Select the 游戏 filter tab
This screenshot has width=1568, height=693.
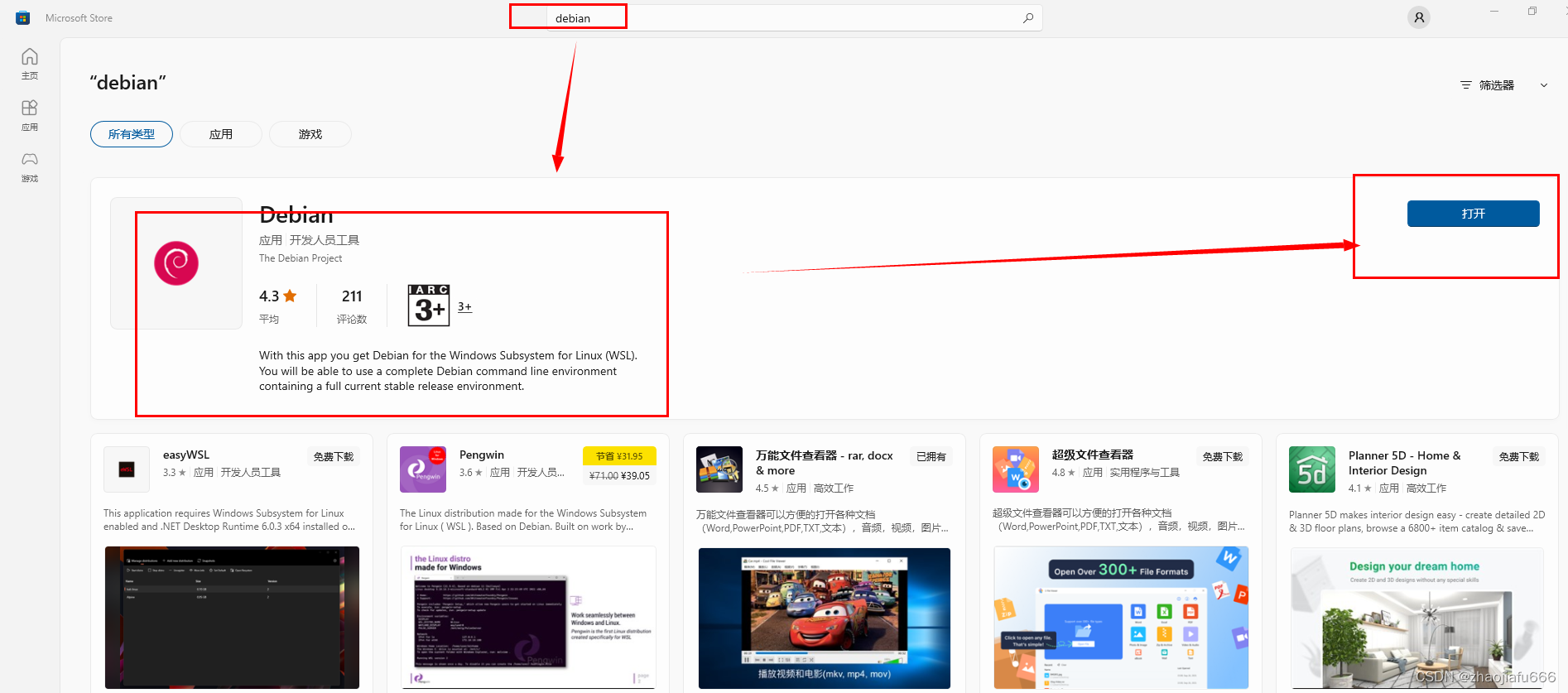(x=310, y=134)
